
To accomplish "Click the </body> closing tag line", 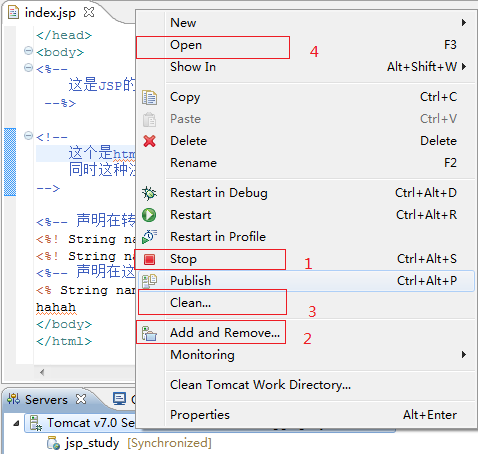I will click(x=64, y=324).
